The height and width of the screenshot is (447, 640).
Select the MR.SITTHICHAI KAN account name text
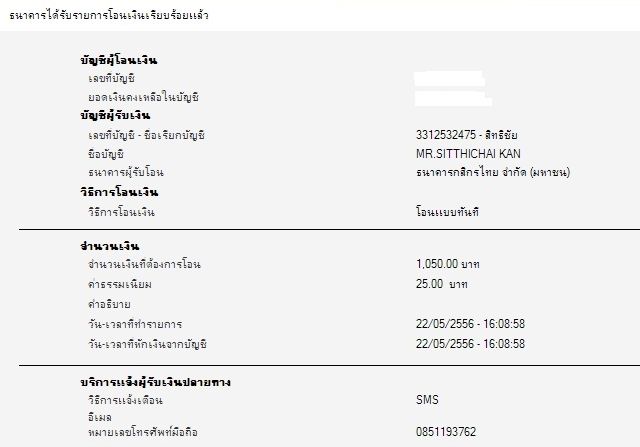[x=468, y=154]
